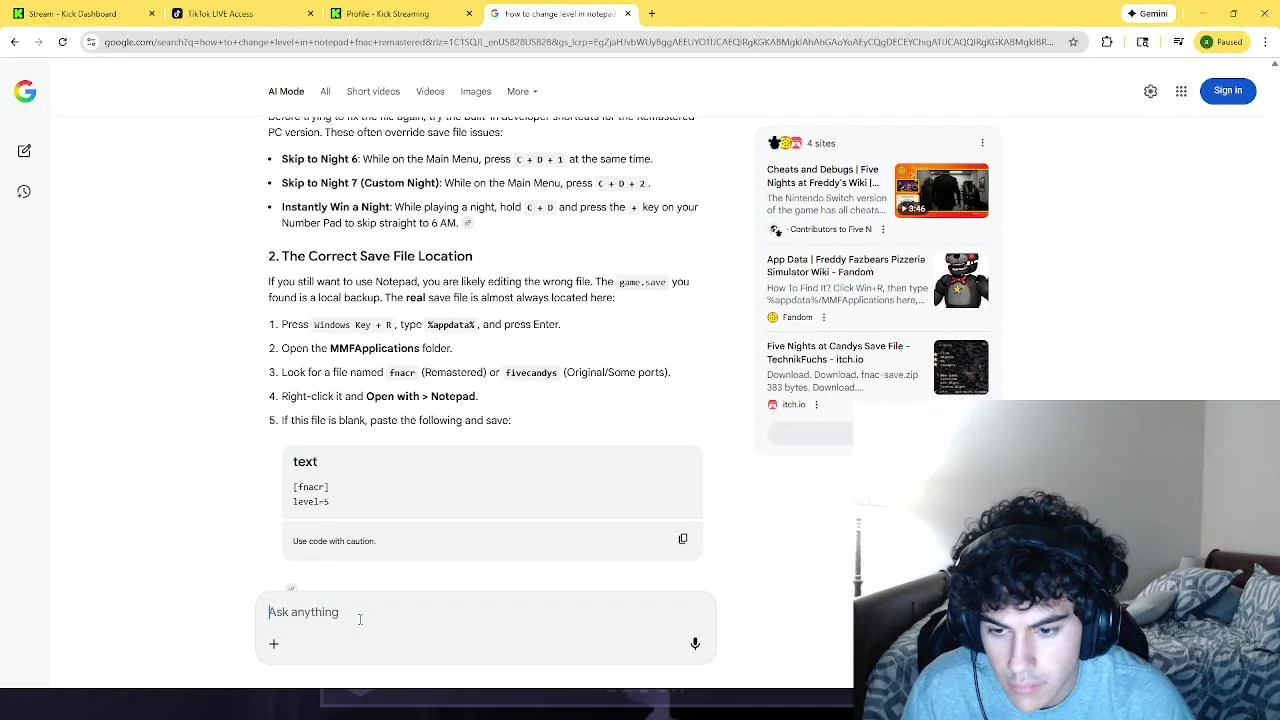Click the Sign in button
The width and height of the screenshot is (1280, 720).
pyautogui.click(x=1228, y=91)
